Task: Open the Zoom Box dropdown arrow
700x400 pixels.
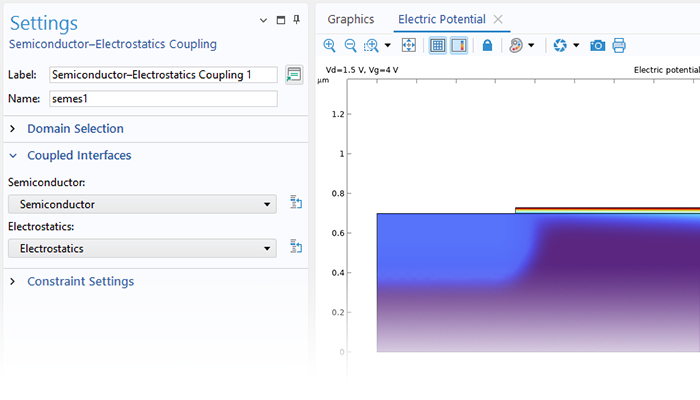Action: click(x=388, y=45)
